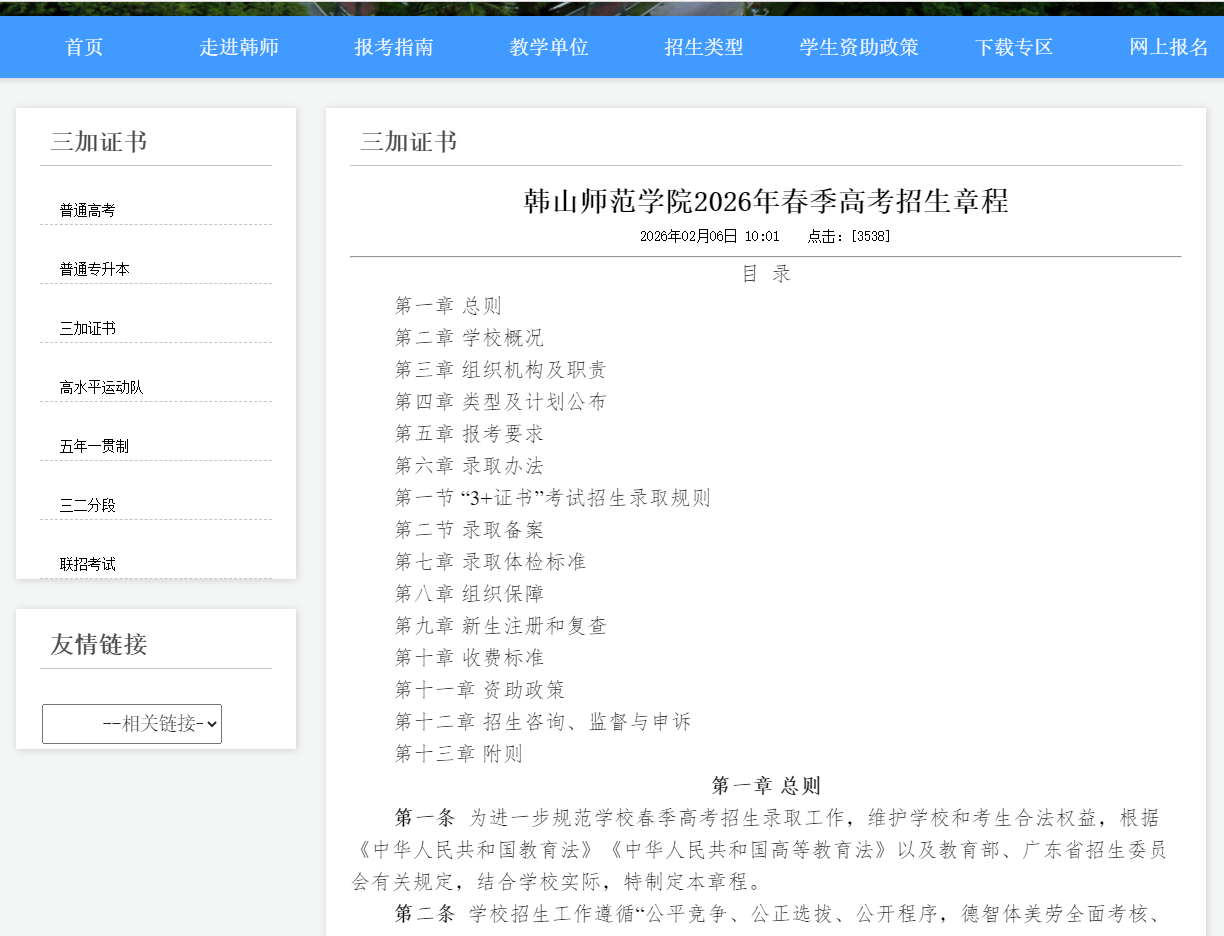Image resolution: width=1224 pixels, height=936 pixels.
Task: Open the 走进韩师 navigation menu item
Action: (x=238, y=46)
